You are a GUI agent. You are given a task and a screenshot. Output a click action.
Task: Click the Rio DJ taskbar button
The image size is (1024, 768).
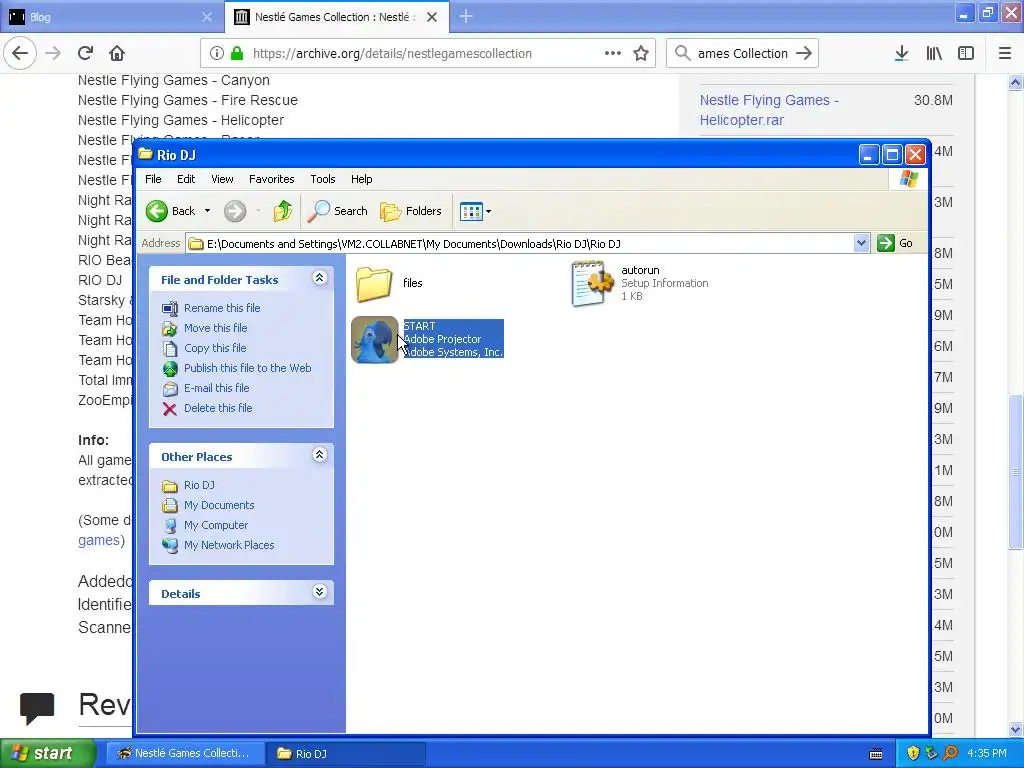click(346, 754)
